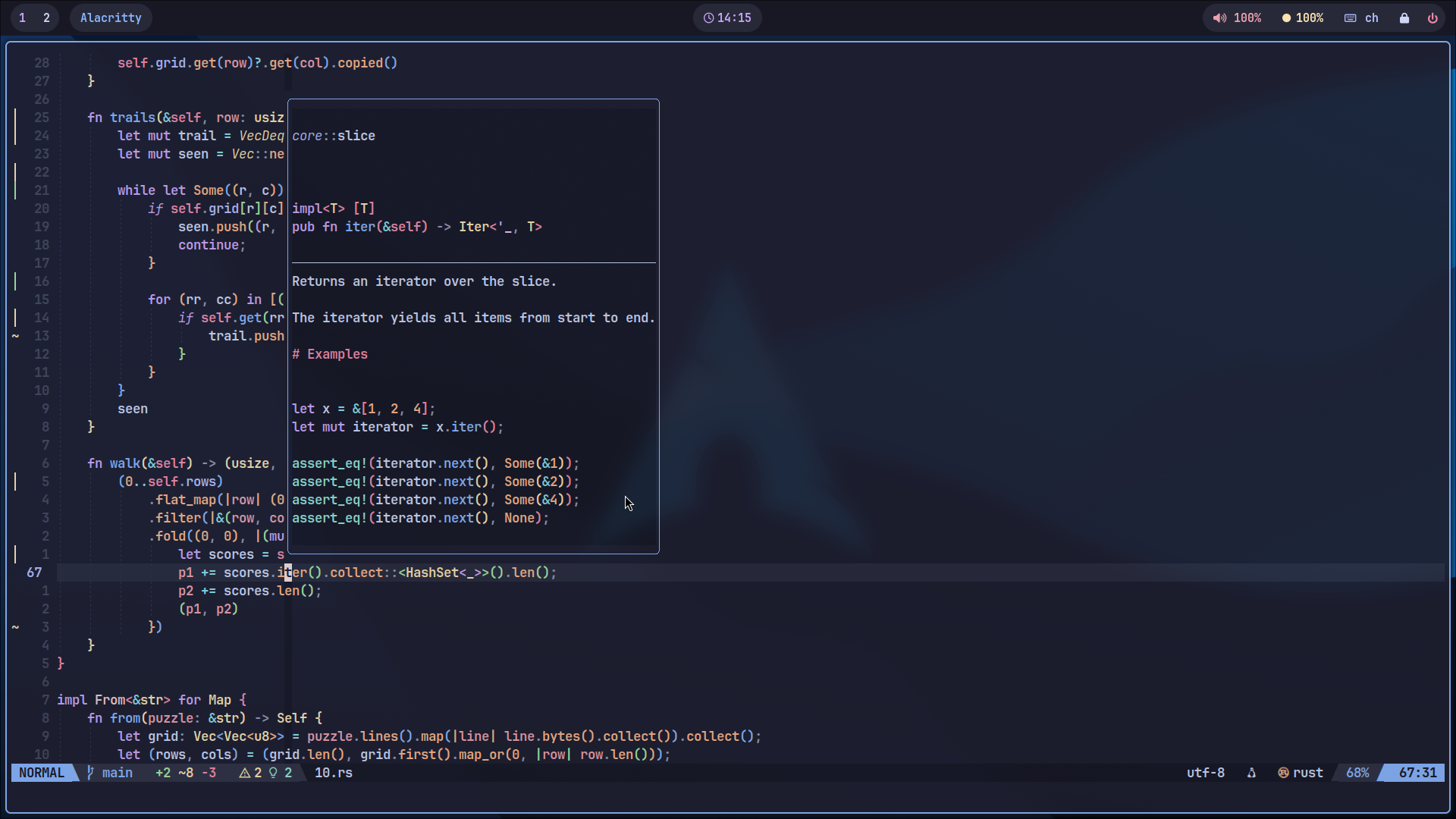Click the assert_eq line with 'Some(&2)'

(x=436, y=482)
